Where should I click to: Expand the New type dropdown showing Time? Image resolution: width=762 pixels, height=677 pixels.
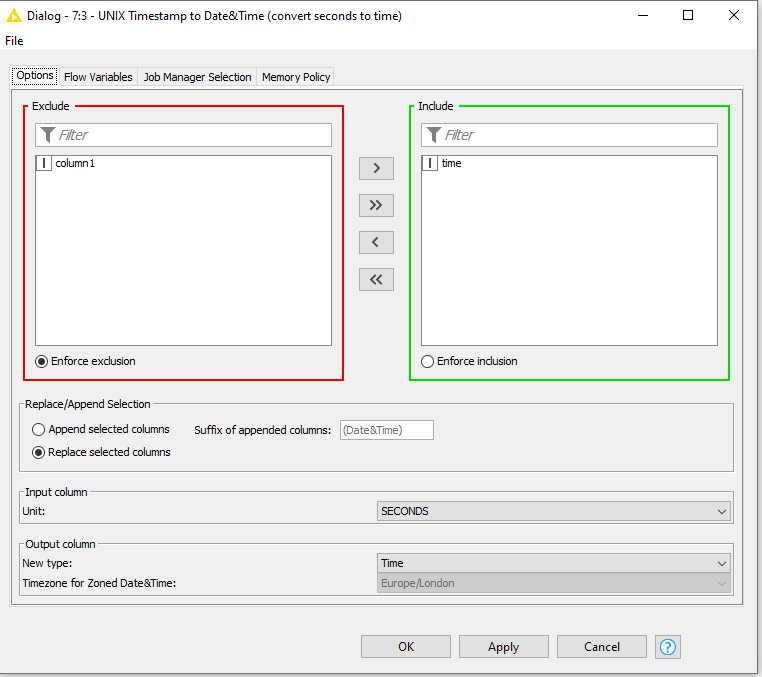[553, 564]
